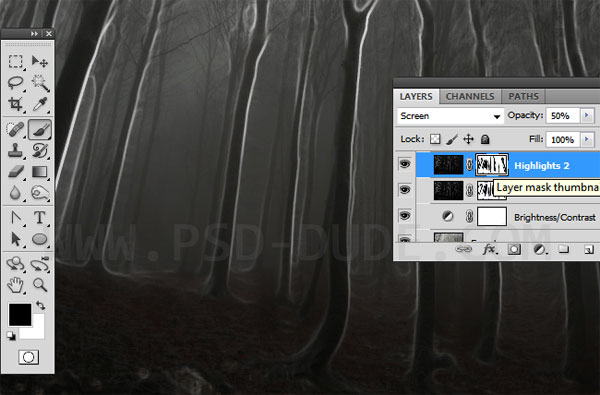Swap foreground and background colors
600x395 pixels.
tap(40, 305)
